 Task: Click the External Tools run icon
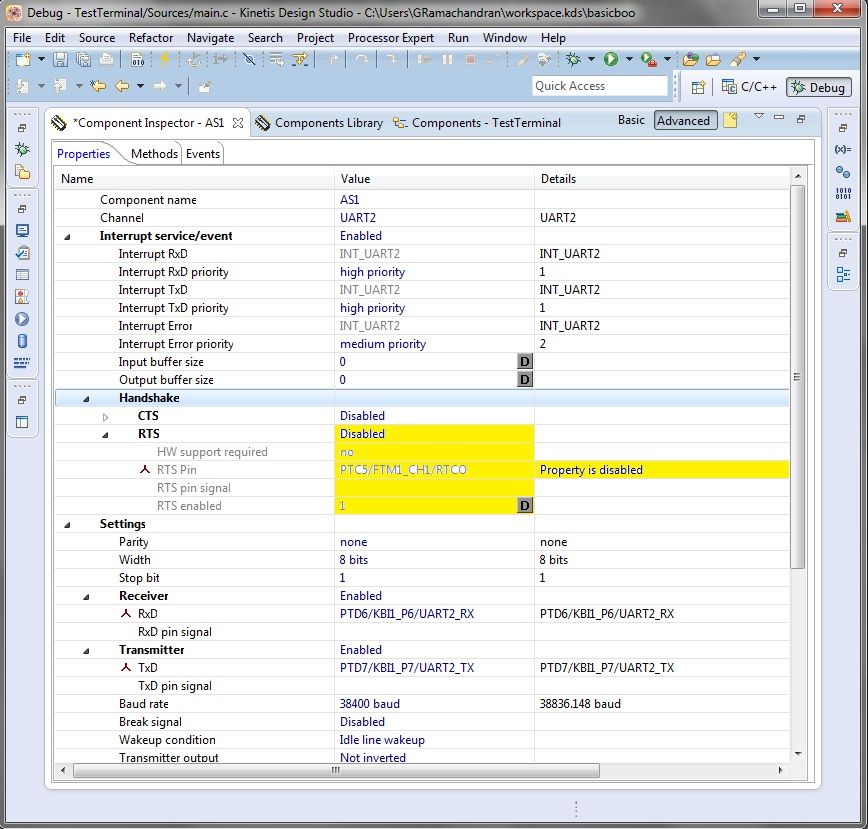[648, 59]
